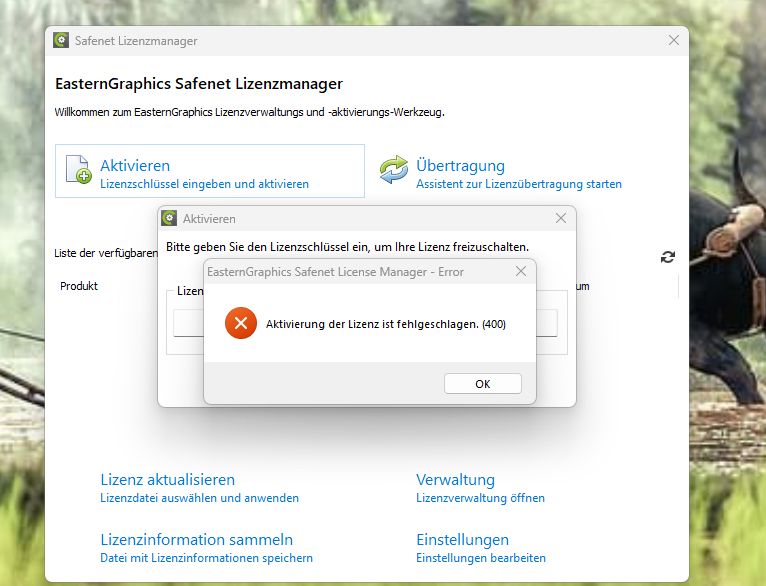766x586 pixels.
Task: Open Verwaltung license management
Action: pyautogui.click(x=455, y=480)
